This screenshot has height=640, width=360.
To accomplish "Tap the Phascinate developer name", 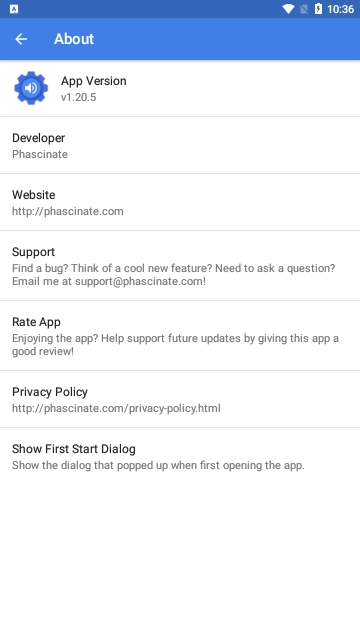I will tap(40, 154).
